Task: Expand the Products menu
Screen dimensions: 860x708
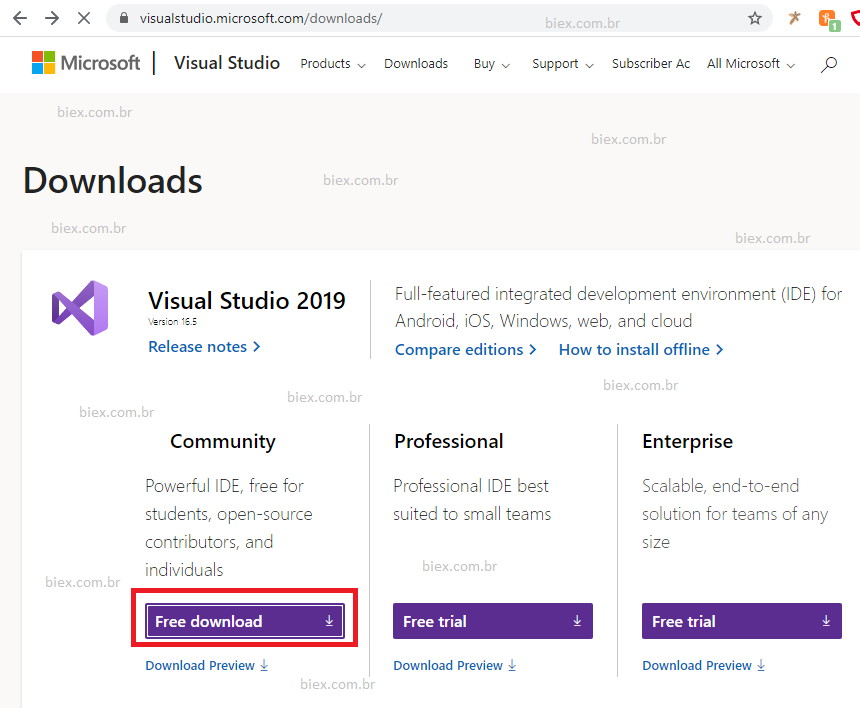Action: pos(333,64)
